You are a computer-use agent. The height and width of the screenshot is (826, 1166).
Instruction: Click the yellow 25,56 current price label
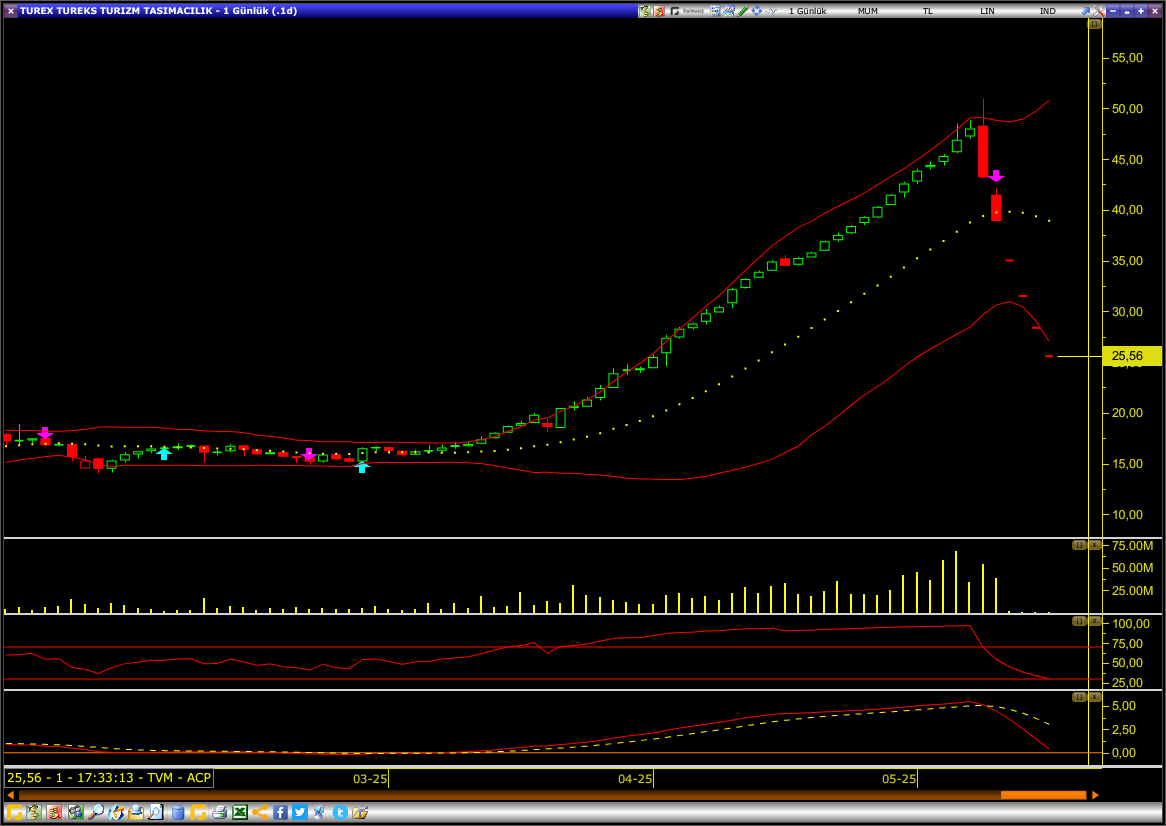[1133, 356]
